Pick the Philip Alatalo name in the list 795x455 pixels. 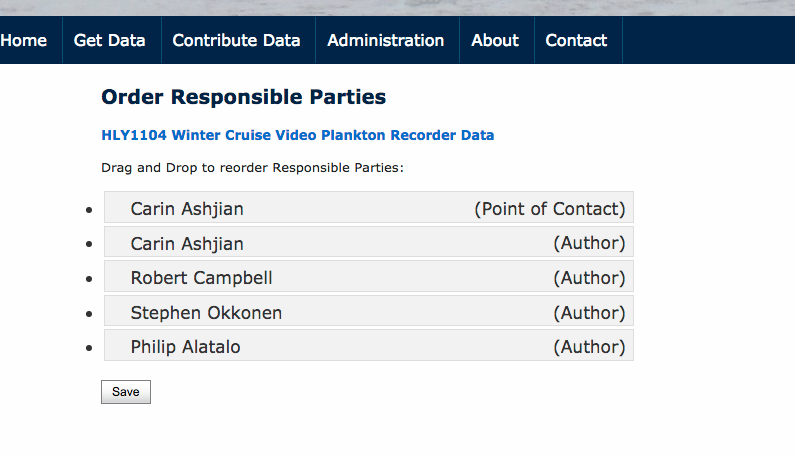point(185,347)
